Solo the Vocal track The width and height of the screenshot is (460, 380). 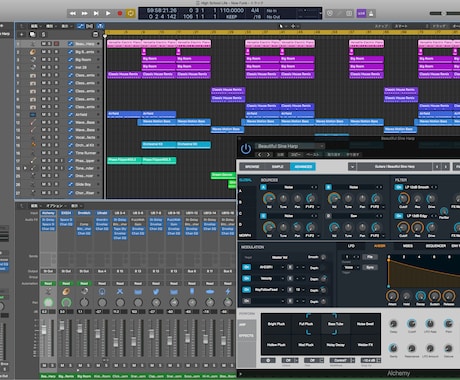pos(50,137)
